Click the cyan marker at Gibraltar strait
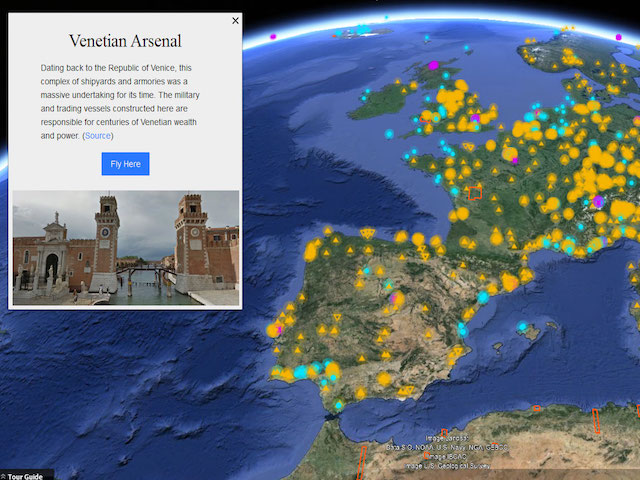The height and width of the screenshot is (480, 640). tap(338, 405)
